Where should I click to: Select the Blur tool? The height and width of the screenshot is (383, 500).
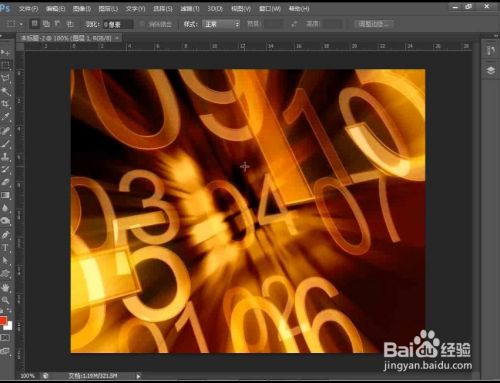[5, 208]
